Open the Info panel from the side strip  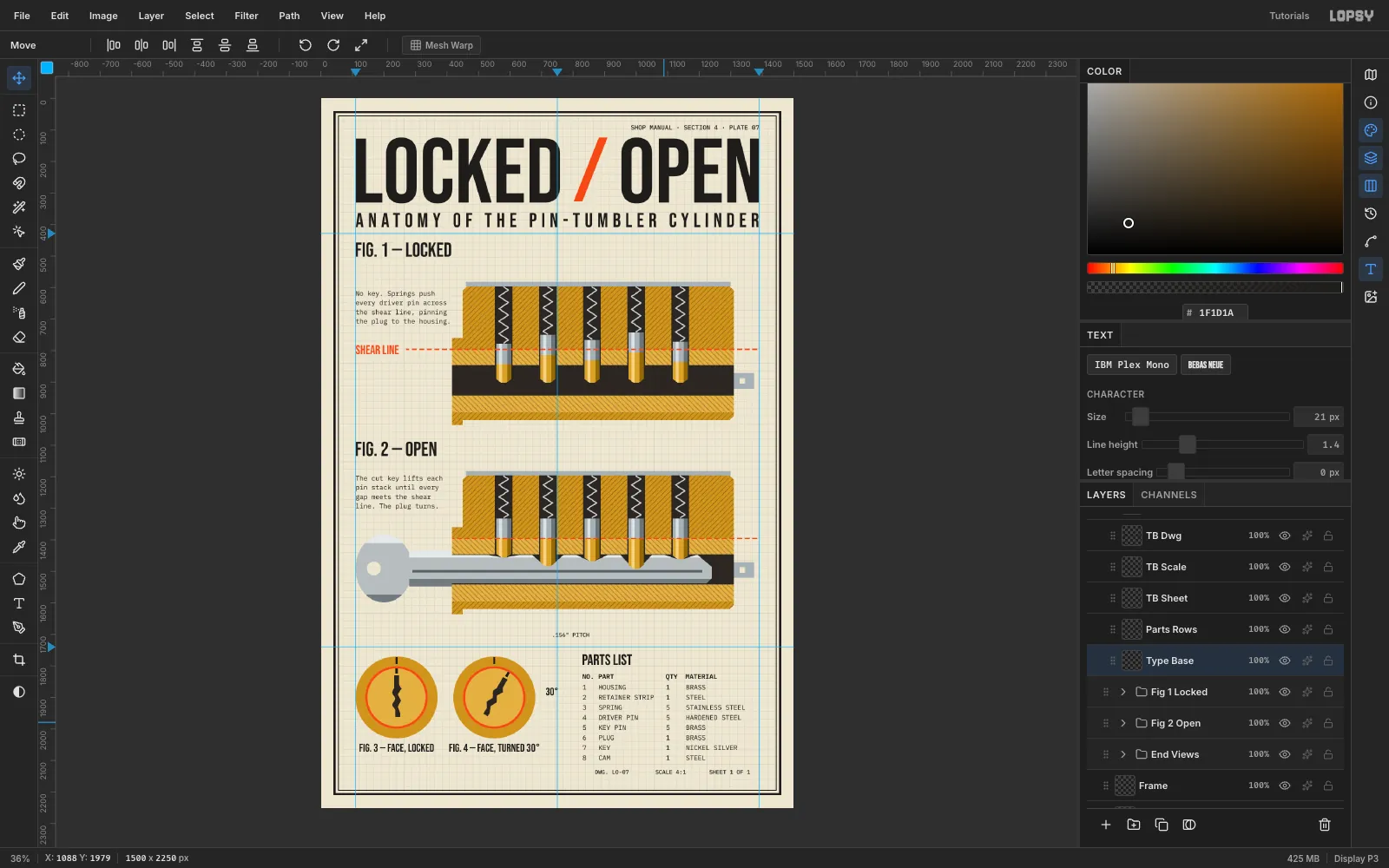click(1371, 102)
